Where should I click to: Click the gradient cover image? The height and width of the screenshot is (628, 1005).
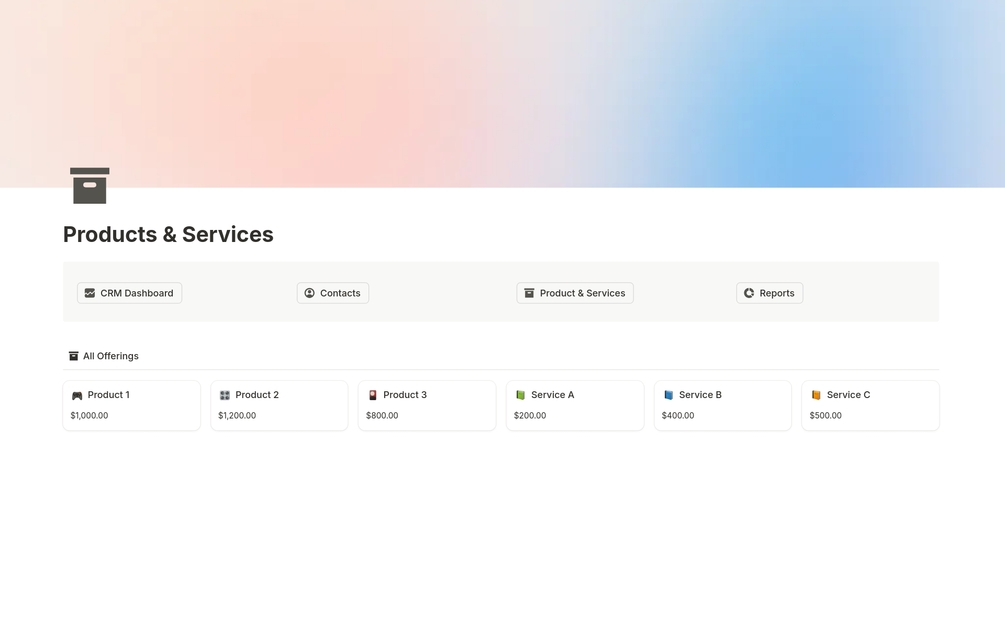502,94
